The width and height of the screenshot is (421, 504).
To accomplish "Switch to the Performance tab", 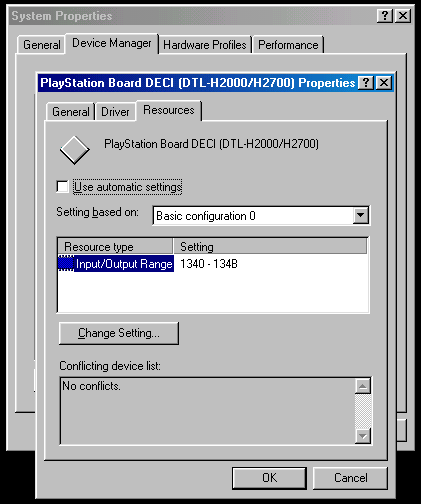I will tap(288, 45).
